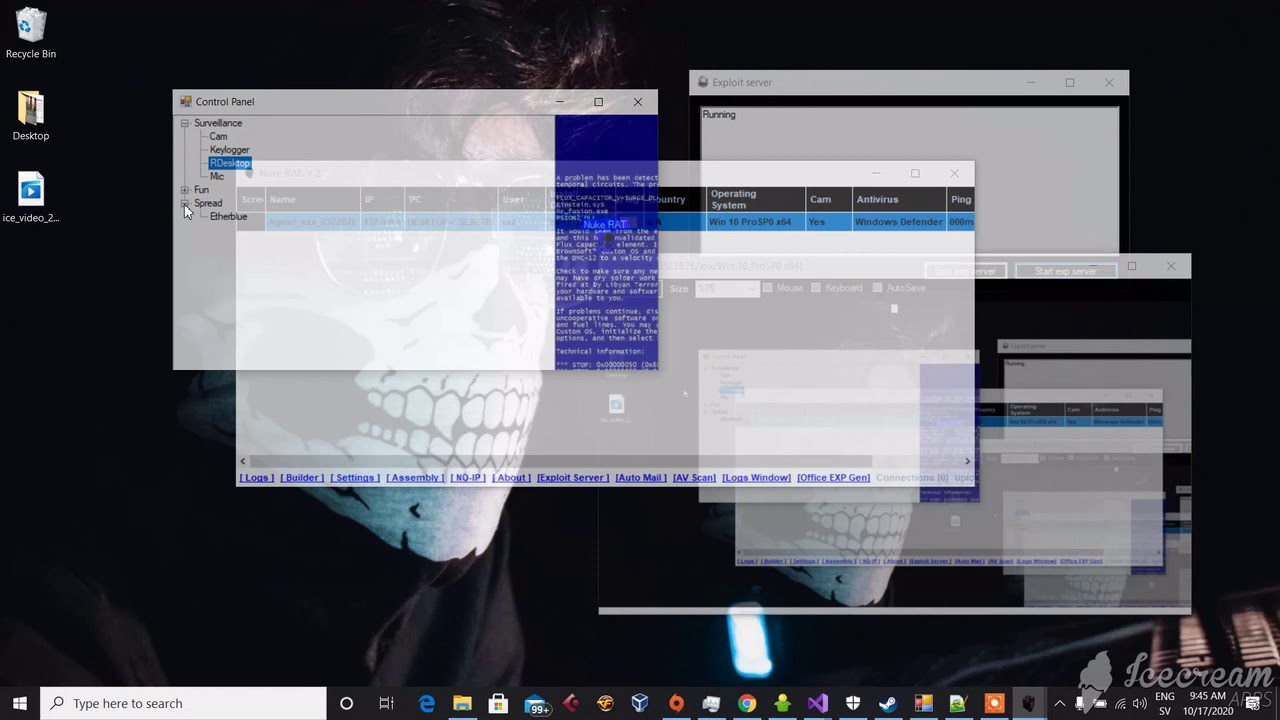Click the Ping column header
The height and width of the screenshot is (720, 1280).
click(x=960, y=199)
